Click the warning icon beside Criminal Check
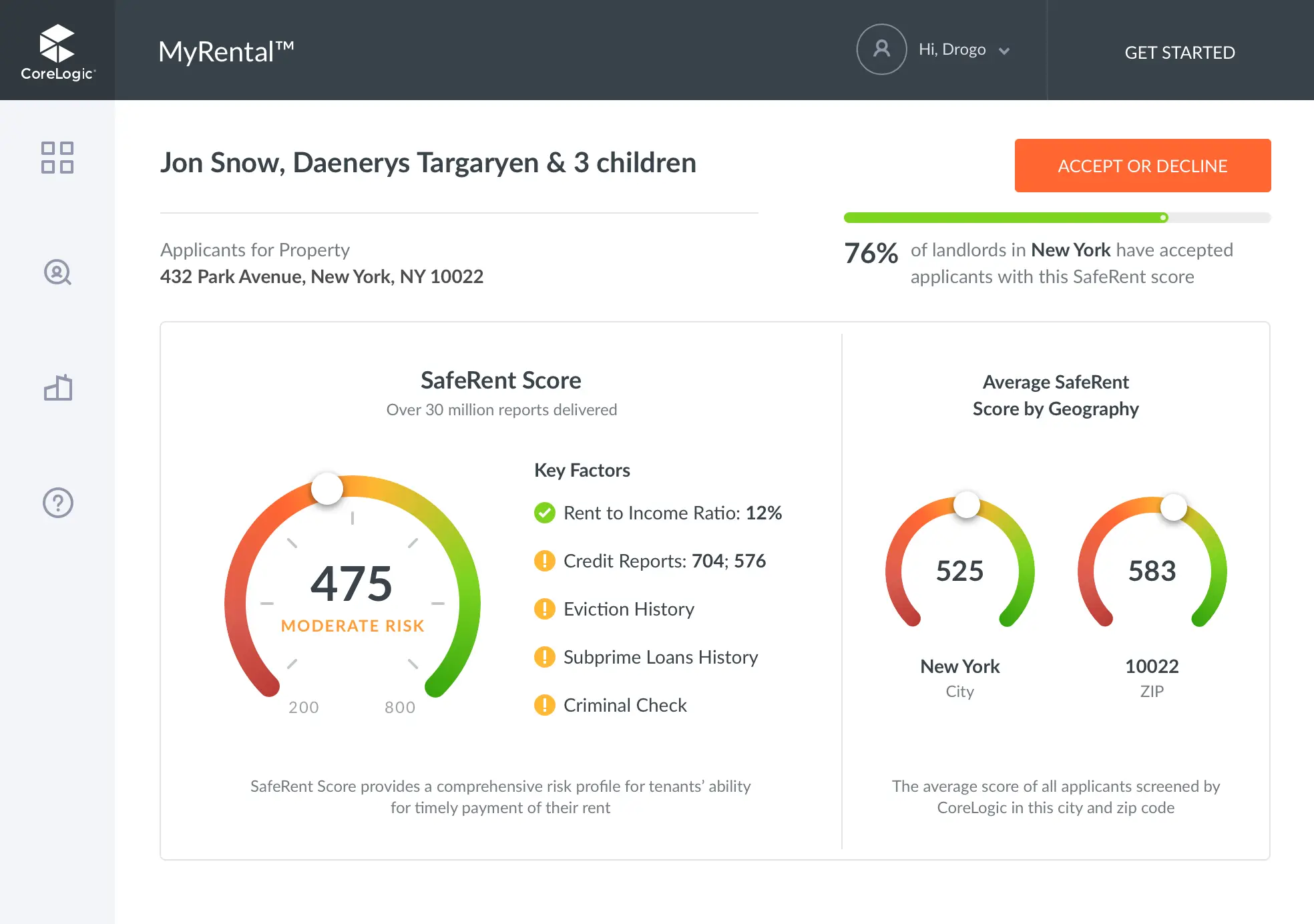Image resolution: width=1314 pixels, height=924 pixels. click(545, 705)
